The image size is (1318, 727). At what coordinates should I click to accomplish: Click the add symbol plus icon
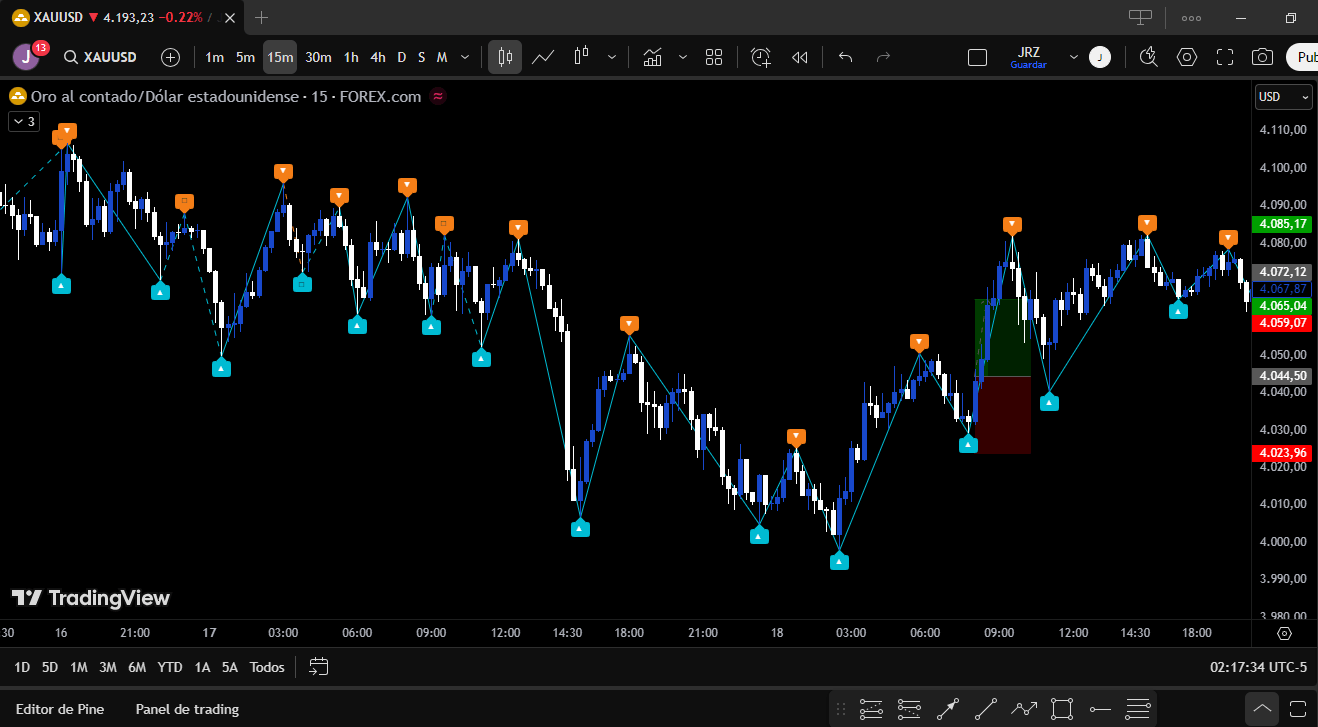[x=170, y=57]
